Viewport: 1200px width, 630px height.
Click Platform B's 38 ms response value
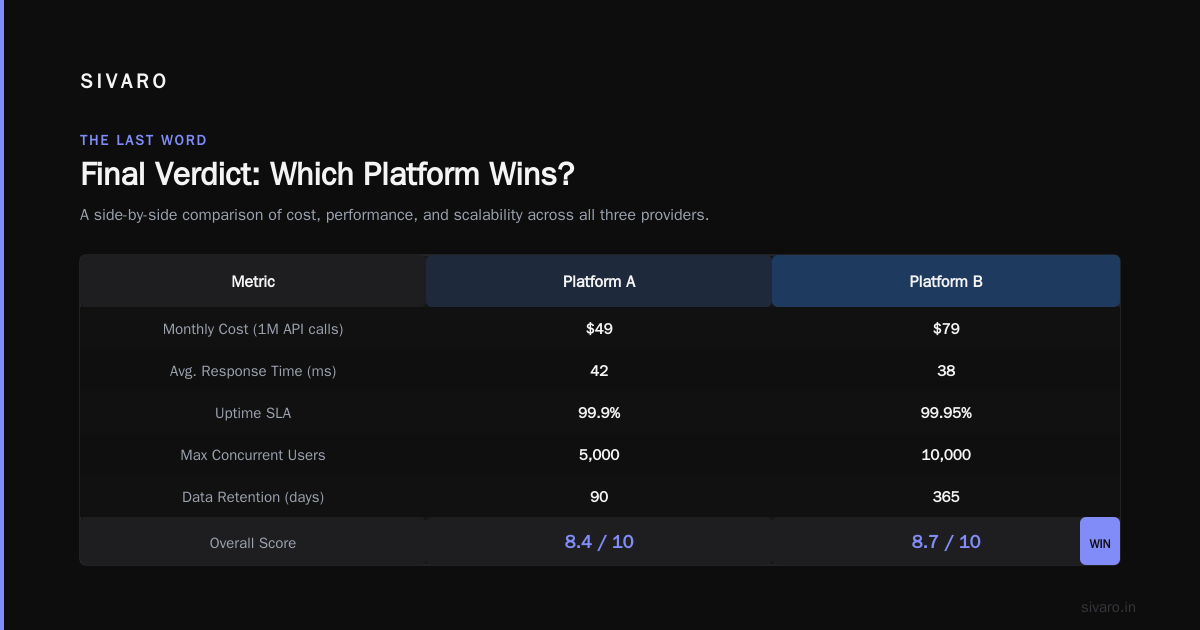click(946, 370)
